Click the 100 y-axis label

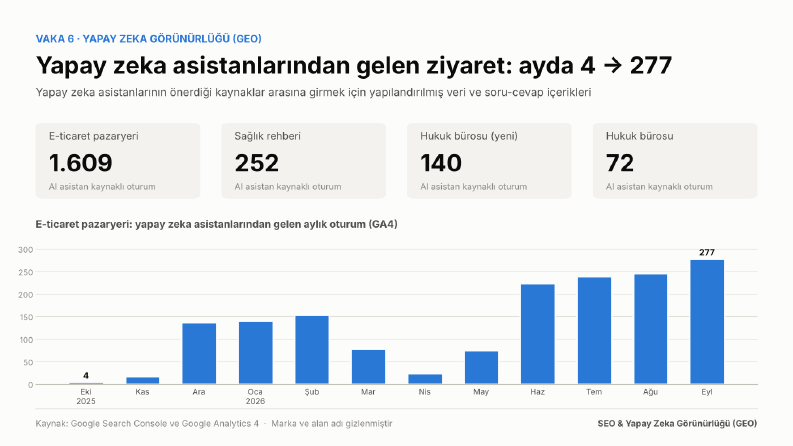25,340
